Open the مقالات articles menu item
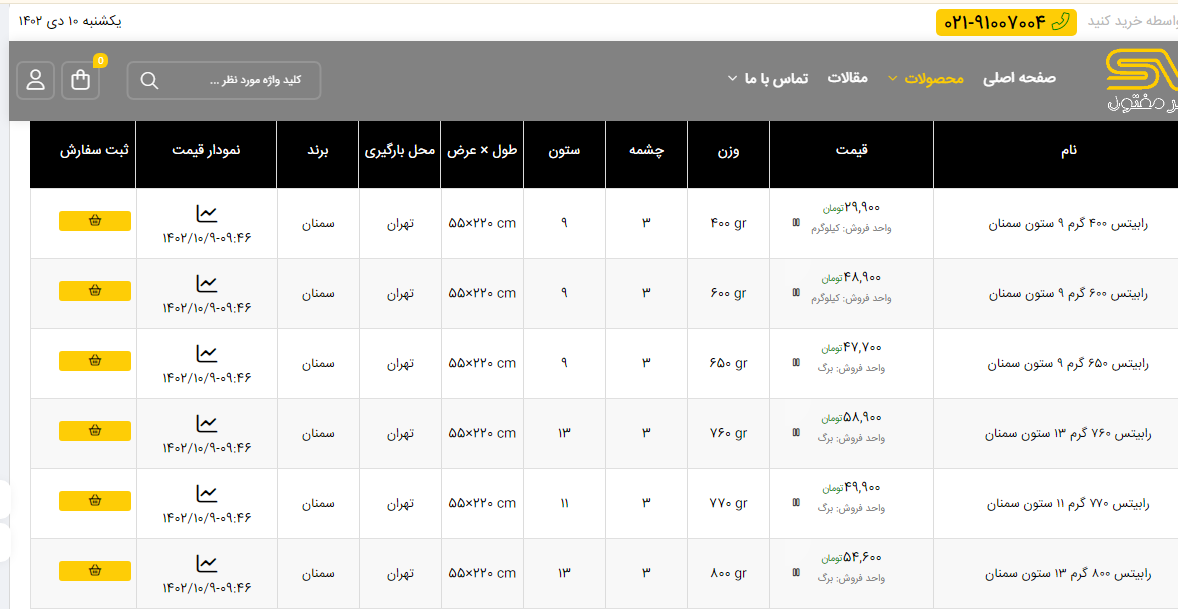 click(847, 78)
